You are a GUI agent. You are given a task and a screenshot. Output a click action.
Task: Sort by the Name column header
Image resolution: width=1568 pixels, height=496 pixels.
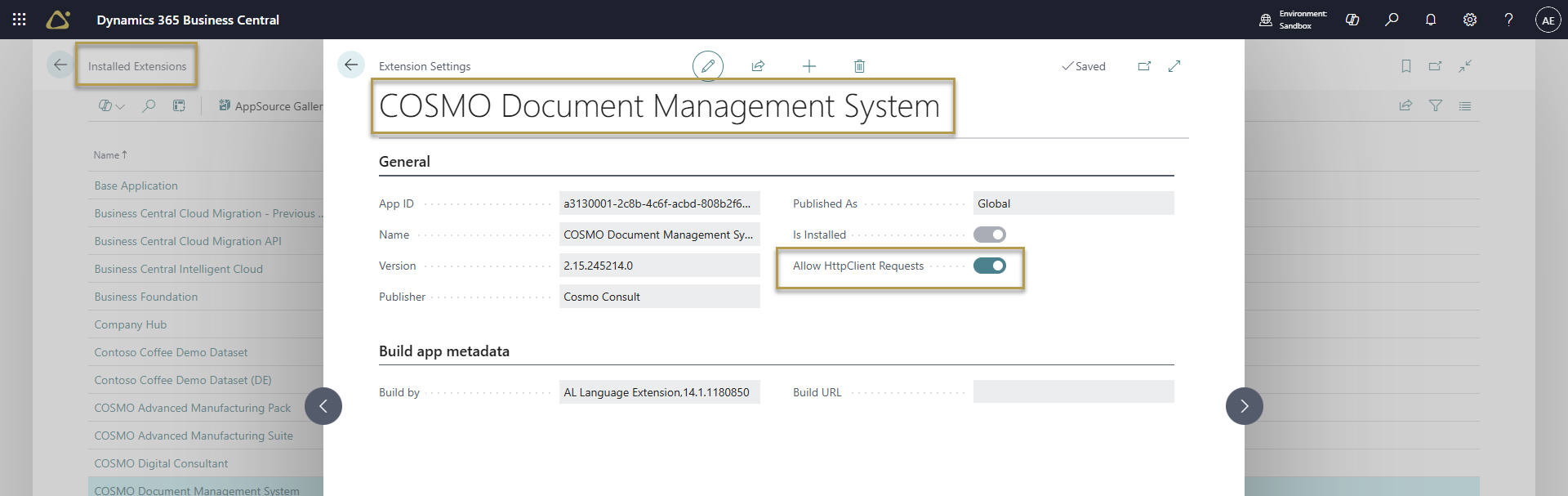pyautogui.click(x=110, y=155)
